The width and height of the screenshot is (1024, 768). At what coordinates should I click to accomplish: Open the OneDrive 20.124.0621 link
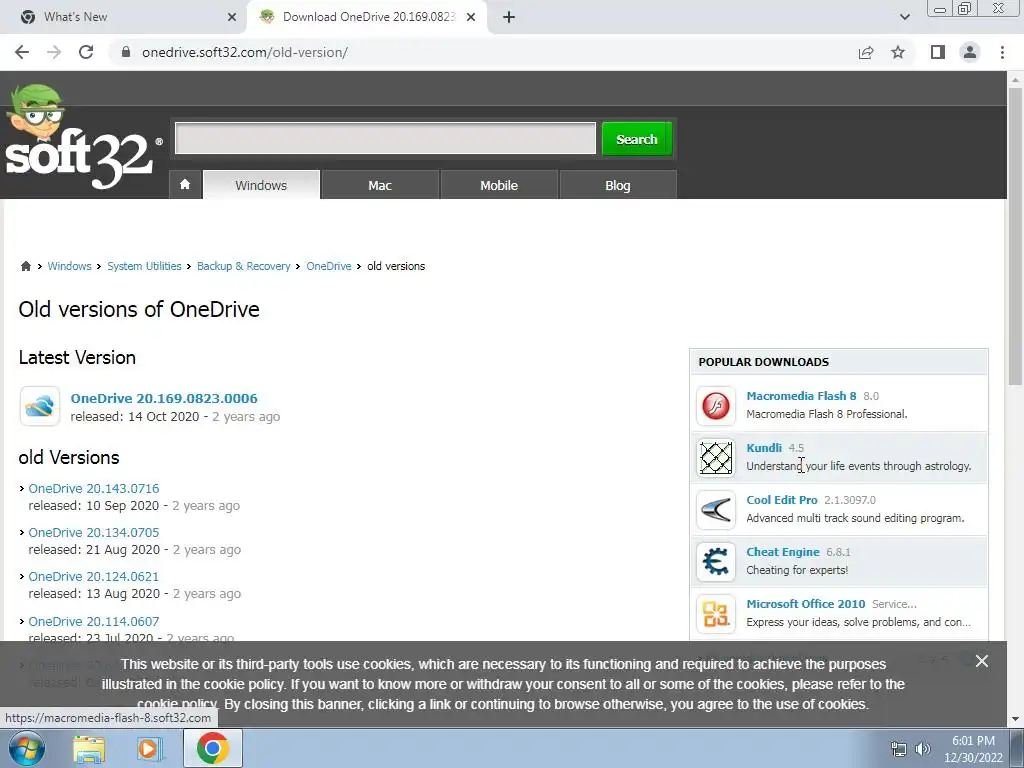[93, 577]
